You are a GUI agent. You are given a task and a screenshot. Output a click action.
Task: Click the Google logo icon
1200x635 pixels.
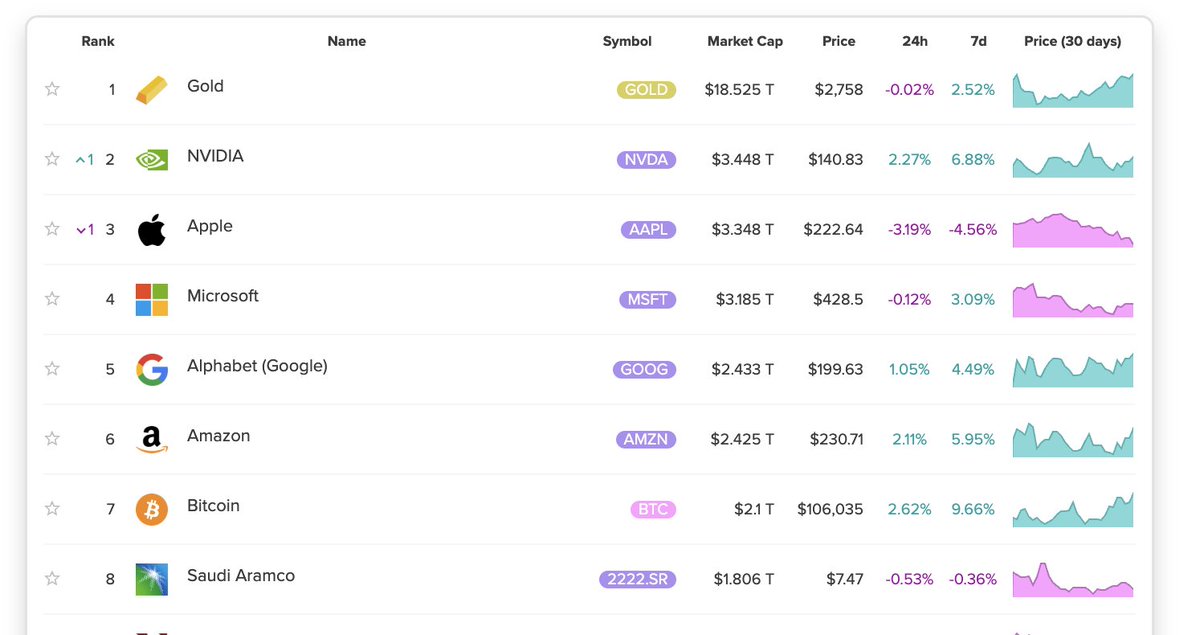click(152, 369)
